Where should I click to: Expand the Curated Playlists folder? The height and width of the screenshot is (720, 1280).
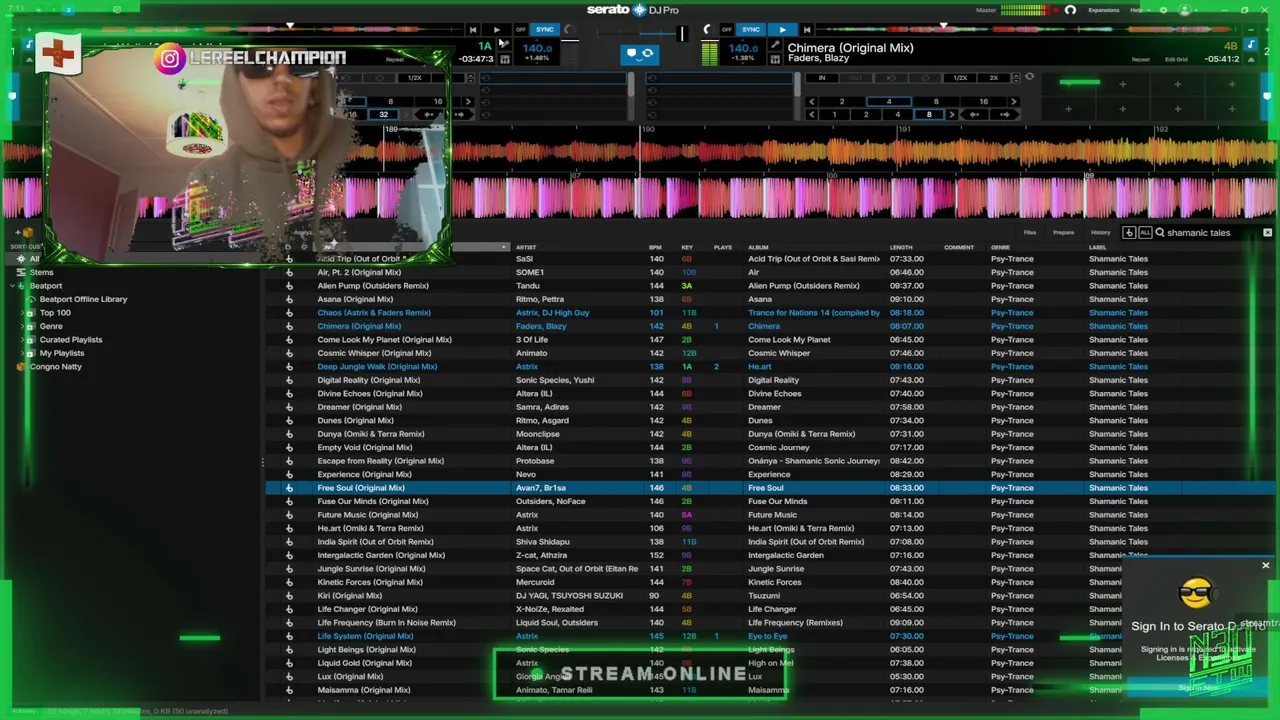(x=22, y=340)
